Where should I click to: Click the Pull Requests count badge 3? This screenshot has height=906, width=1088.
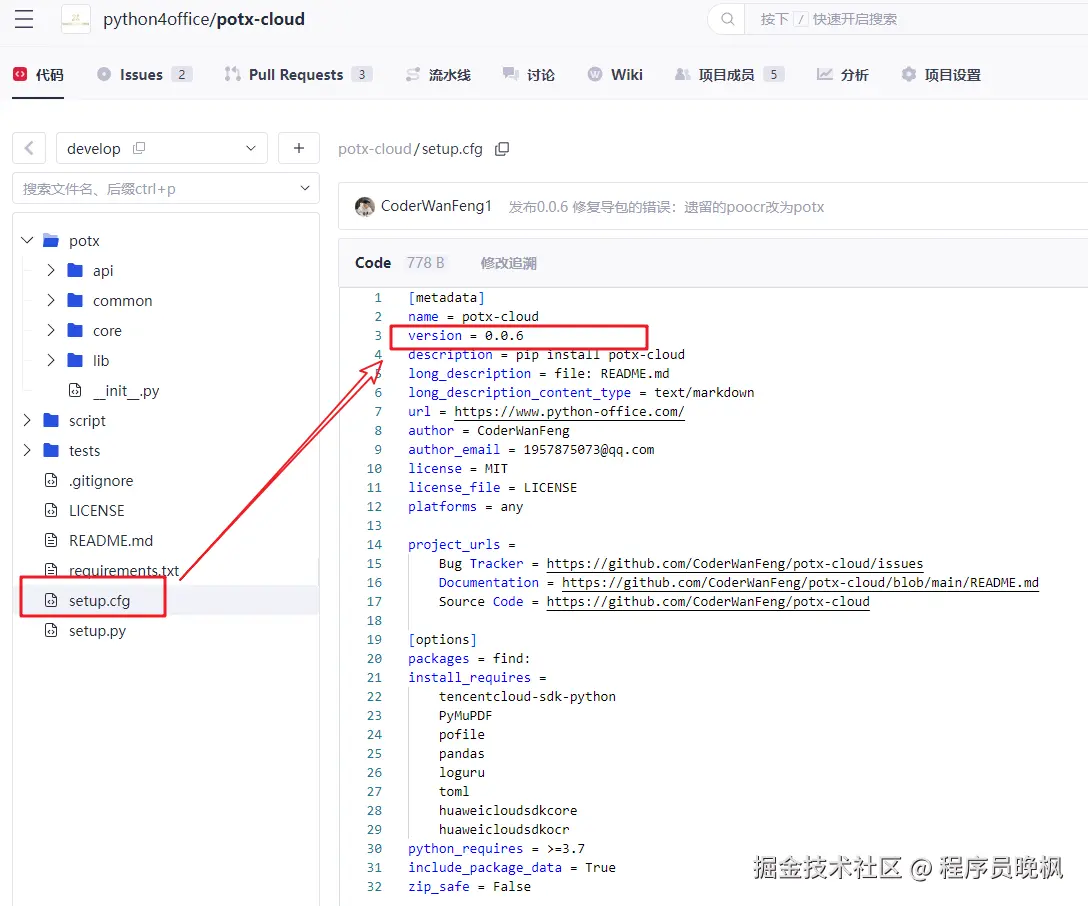[362, 74]
